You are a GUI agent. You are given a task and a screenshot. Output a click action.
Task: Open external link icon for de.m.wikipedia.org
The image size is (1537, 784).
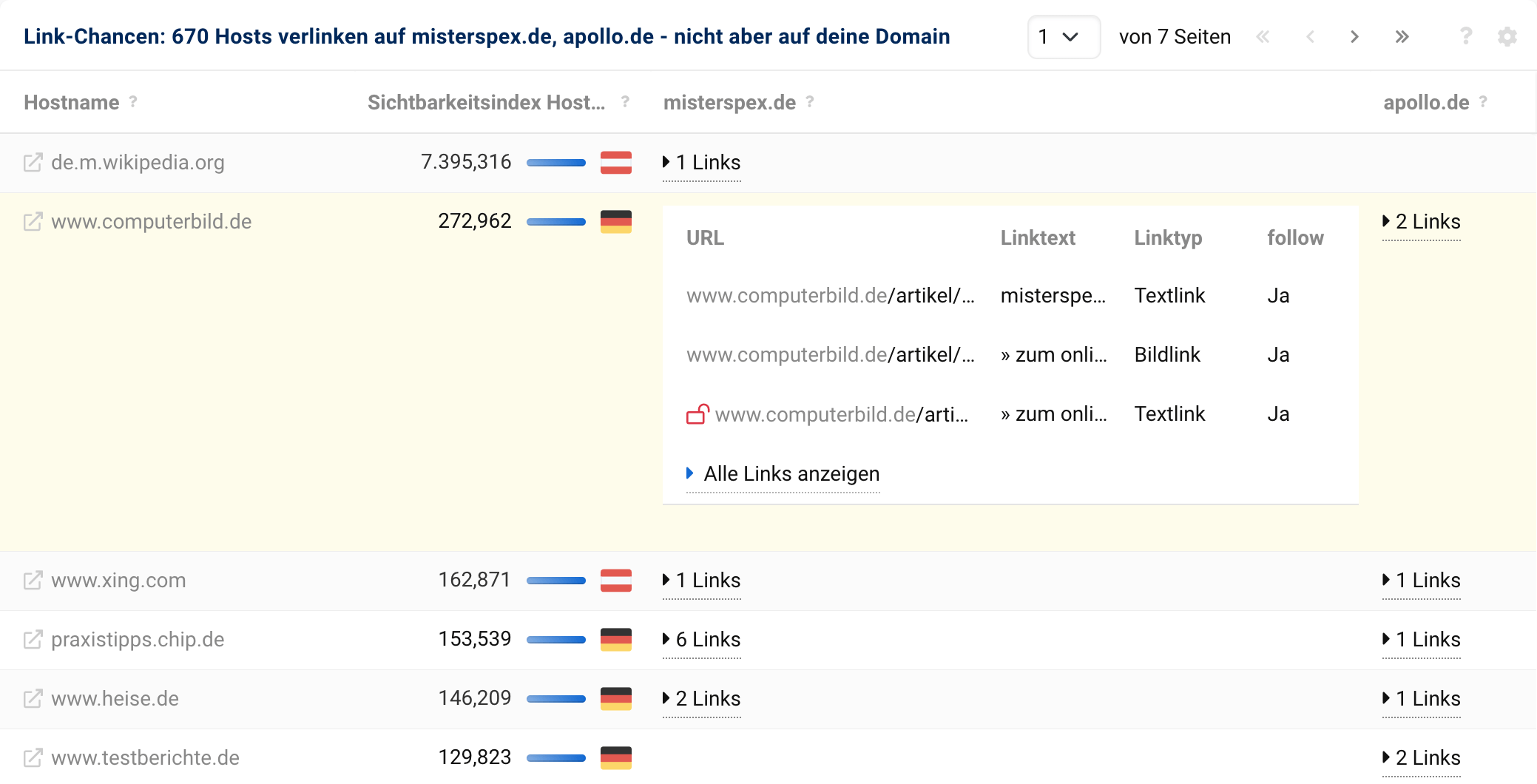point(33,163)
